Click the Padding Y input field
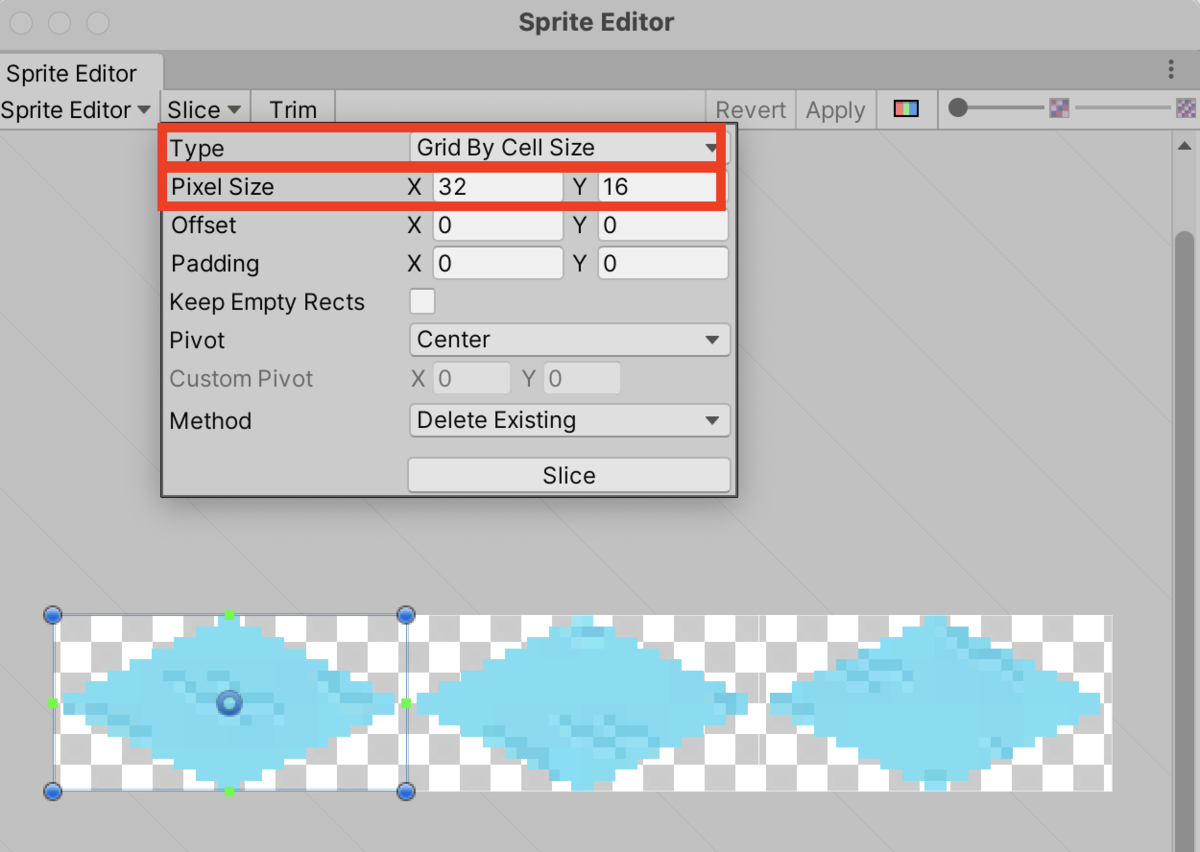1200x852 pixels. tap(663, 264)
